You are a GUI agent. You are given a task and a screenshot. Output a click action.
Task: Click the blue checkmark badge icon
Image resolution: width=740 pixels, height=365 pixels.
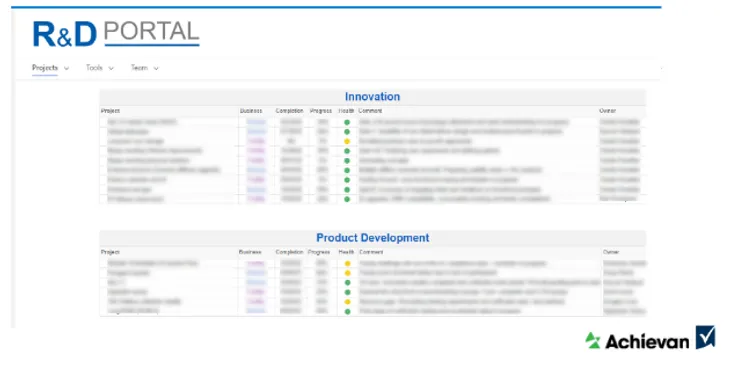[x=706, y=337]
